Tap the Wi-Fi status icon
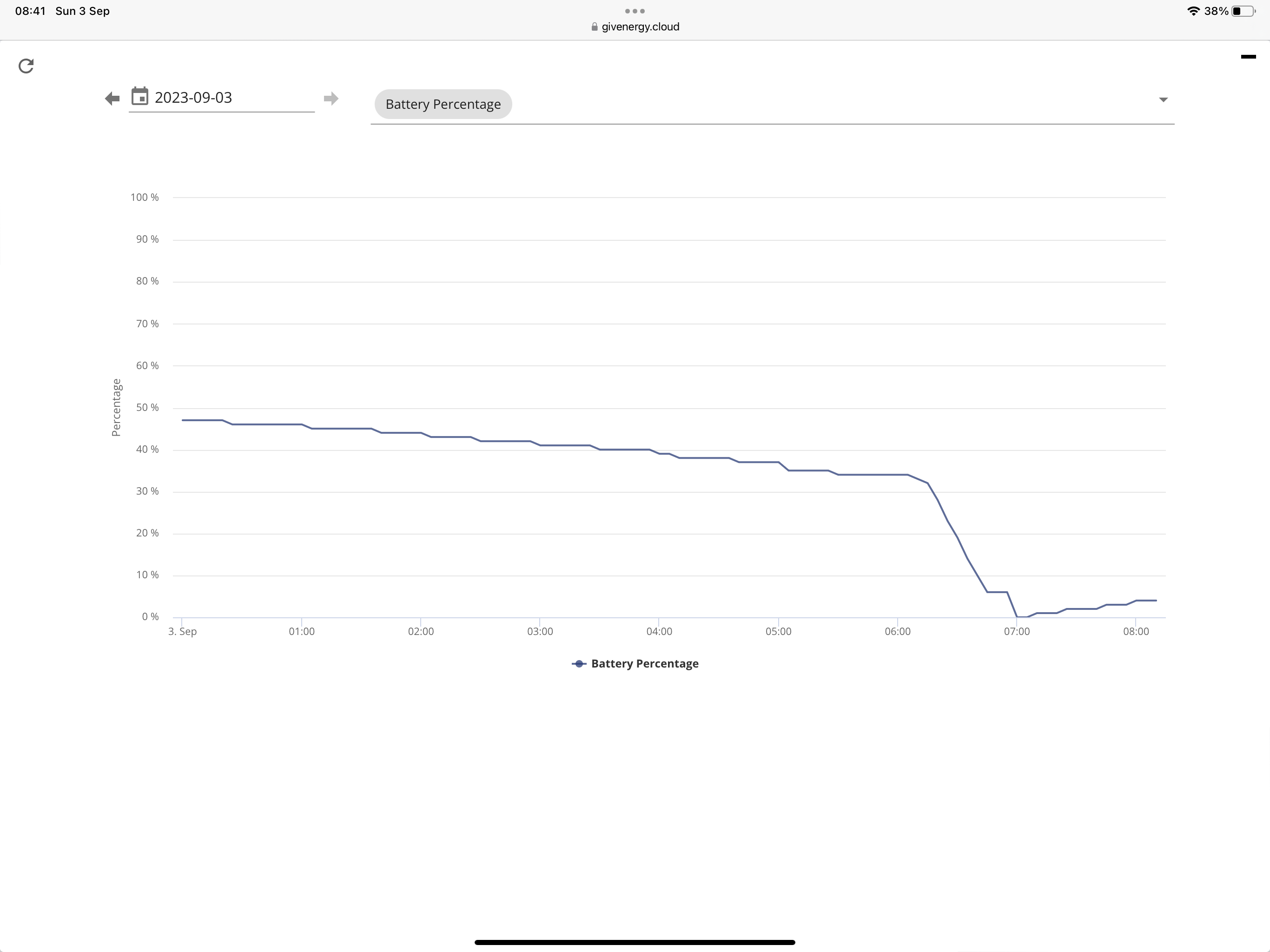This screenshot has height=952, width=1270. tap(1193, 11)
